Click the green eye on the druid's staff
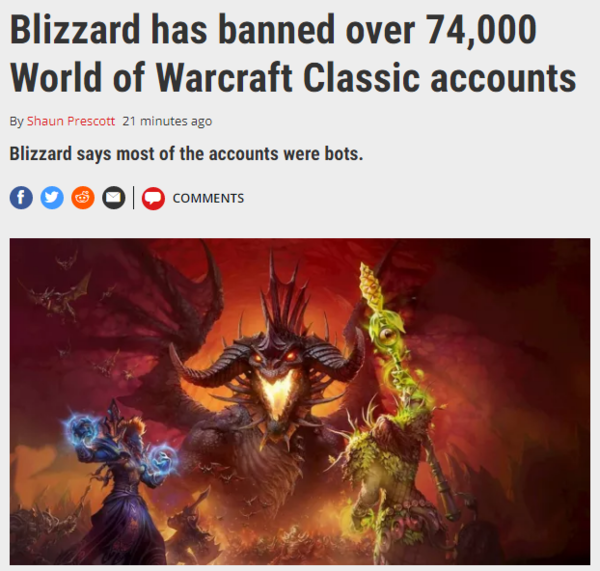The height and width of the screenshot is (571, 600). (x=388, y=335)
